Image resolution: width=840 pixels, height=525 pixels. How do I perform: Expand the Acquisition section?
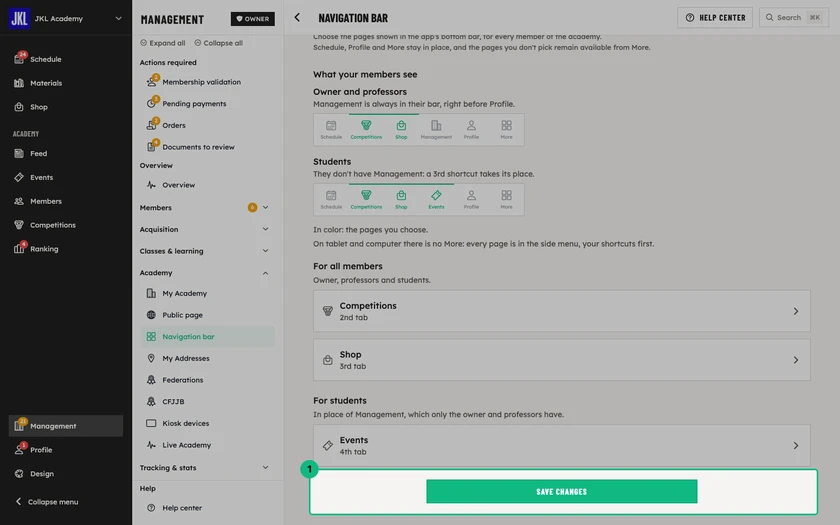point(265,229)
